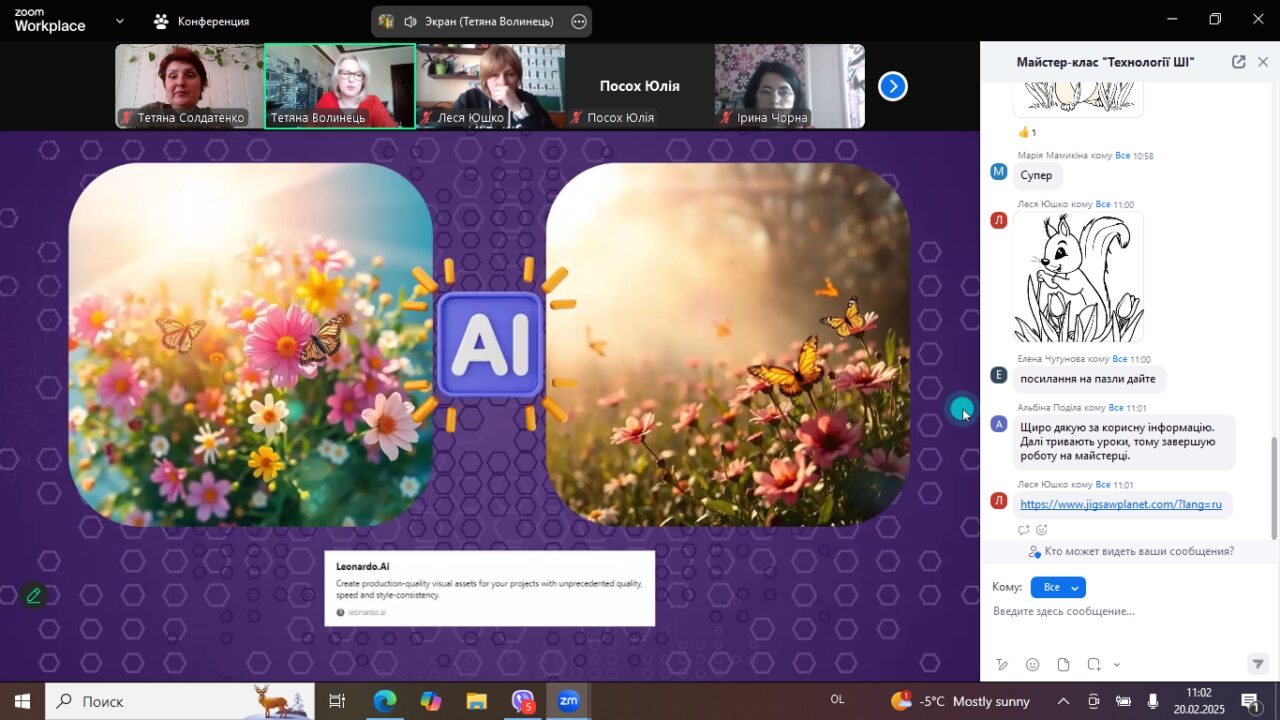Select the 'Супер' message from Марія Мамикіна

click(1036, 175)
